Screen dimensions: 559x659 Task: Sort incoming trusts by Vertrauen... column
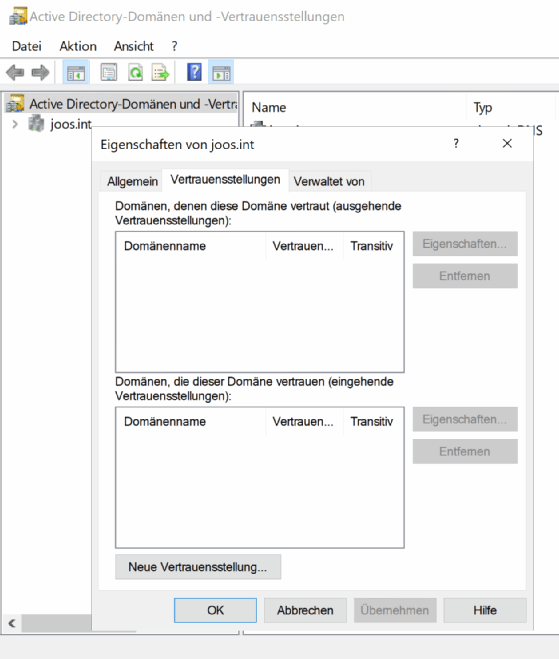305,422
